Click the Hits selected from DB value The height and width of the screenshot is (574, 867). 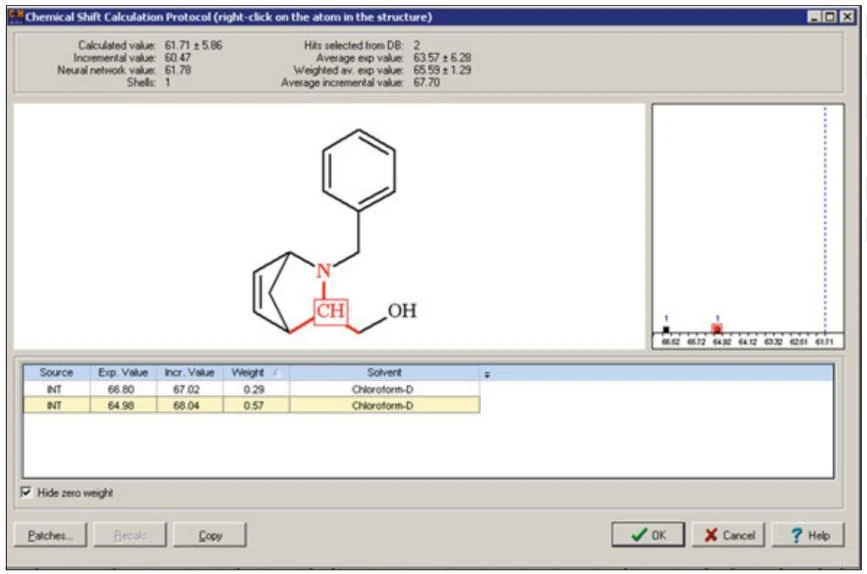click(x=417, y=45)
